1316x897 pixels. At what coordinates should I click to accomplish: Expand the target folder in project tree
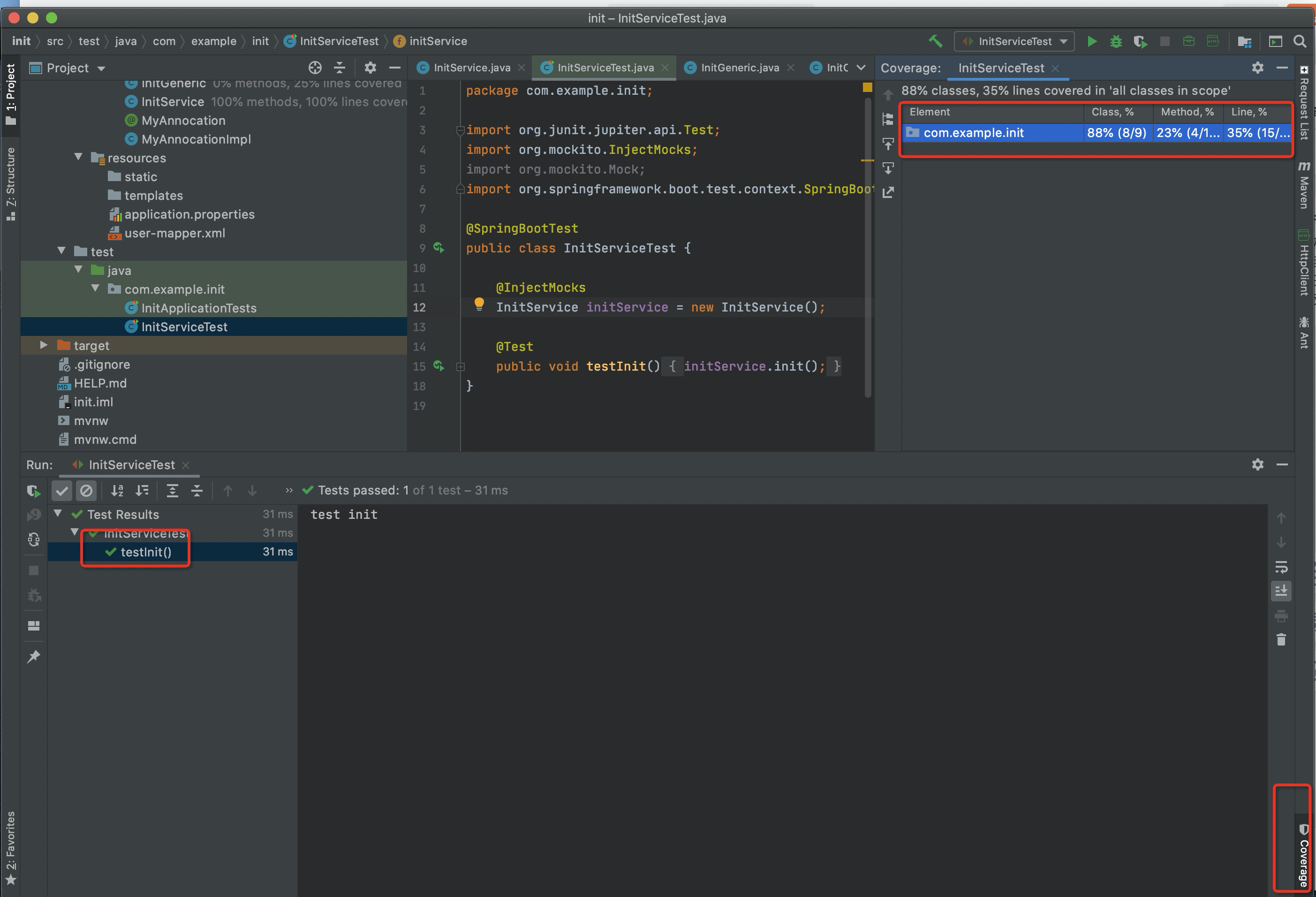click(x=44, y=345)
